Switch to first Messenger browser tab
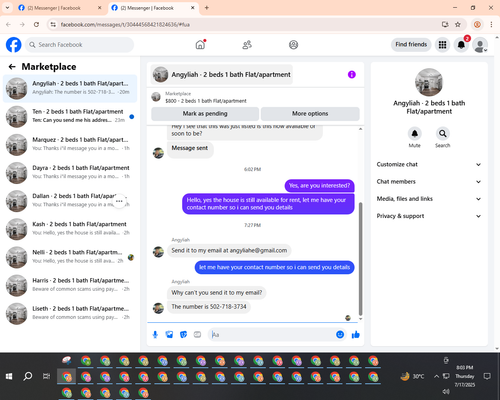500x400 pixels. (57, 8)
